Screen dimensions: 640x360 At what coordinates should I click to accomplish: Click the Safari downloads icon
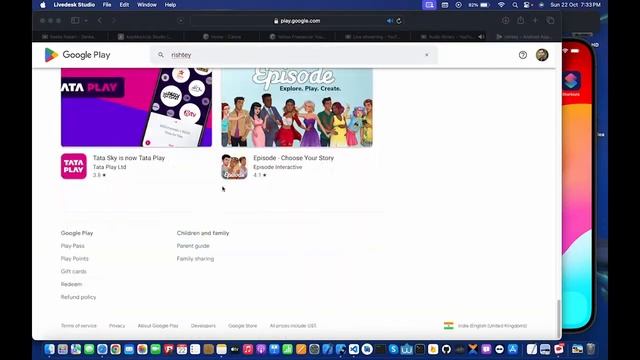click(x=505, y=20)
